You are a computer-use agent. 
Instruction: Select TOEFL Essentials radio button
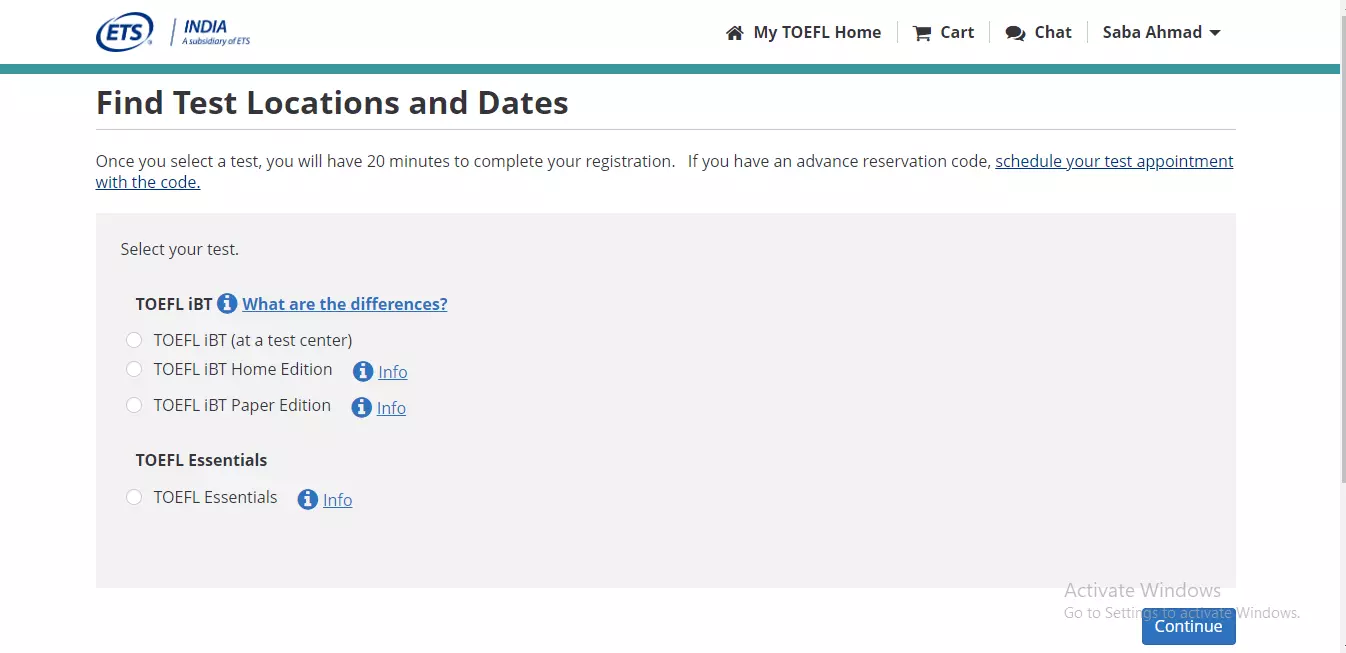click(134, 497)
